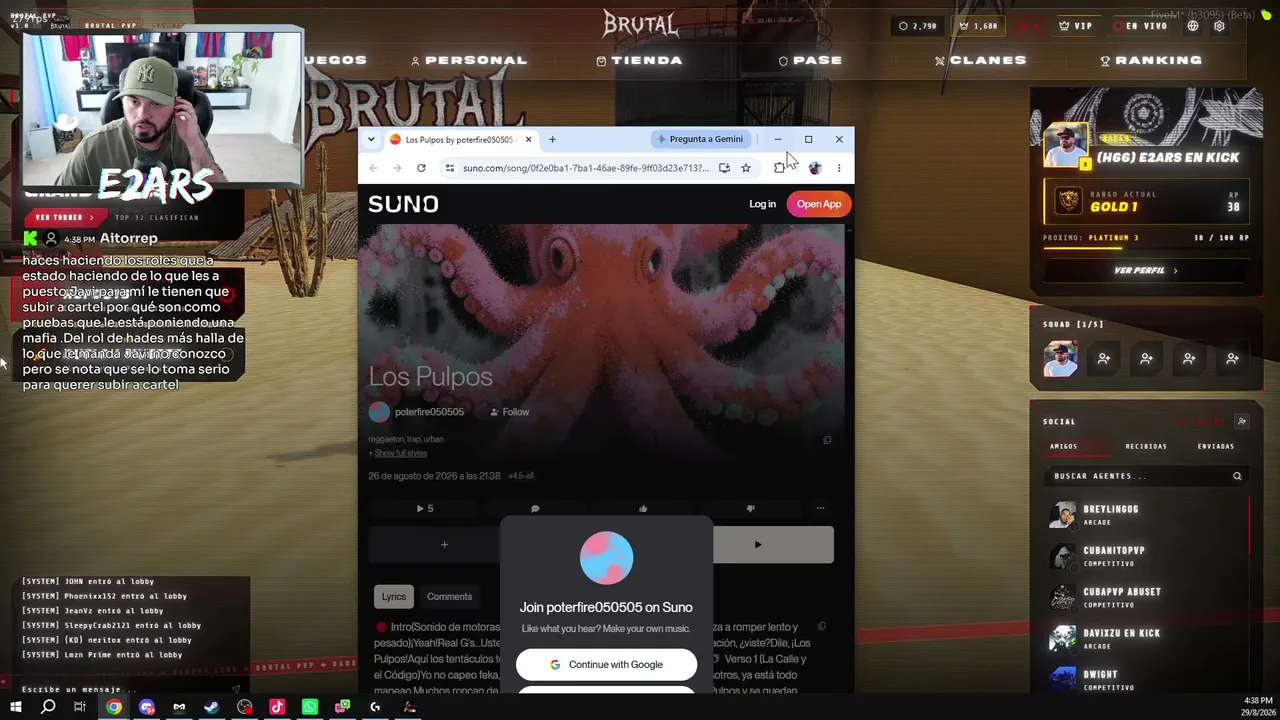Viewport: 1280px width, 720px height.
Task: Click Continue with Google
Action: [606, 665]
